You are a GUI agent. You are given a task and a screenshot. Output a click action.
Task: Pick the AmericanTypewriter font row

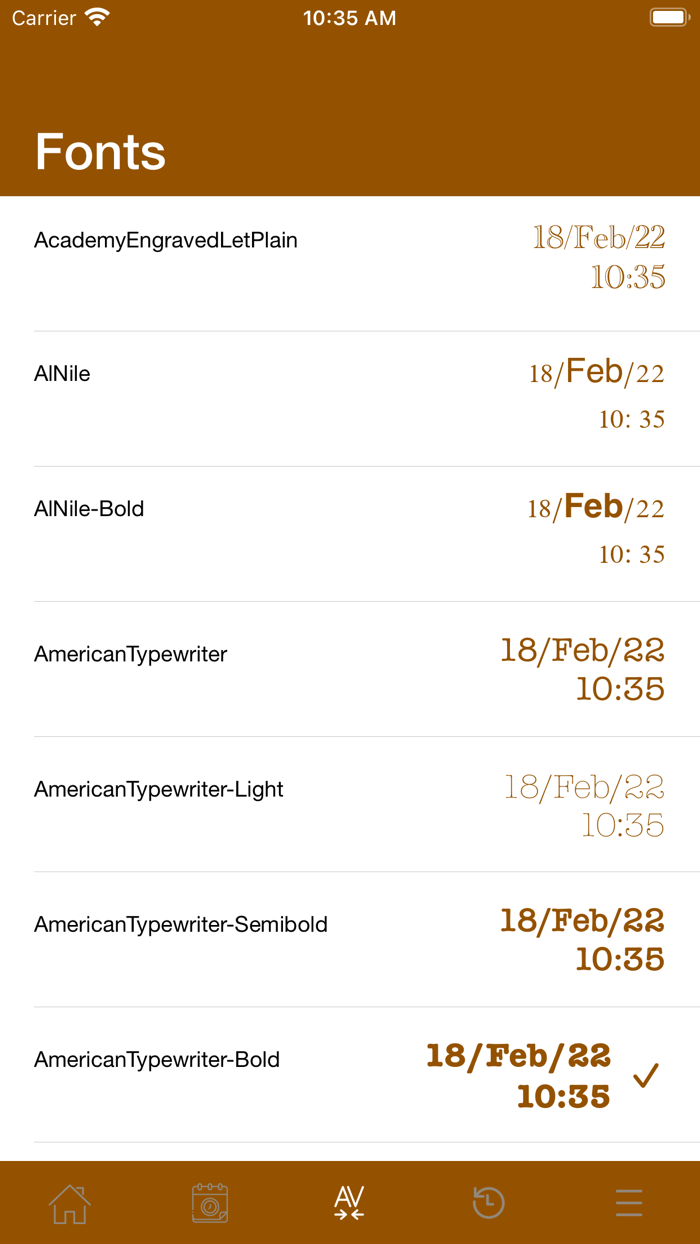click(131, 654)
